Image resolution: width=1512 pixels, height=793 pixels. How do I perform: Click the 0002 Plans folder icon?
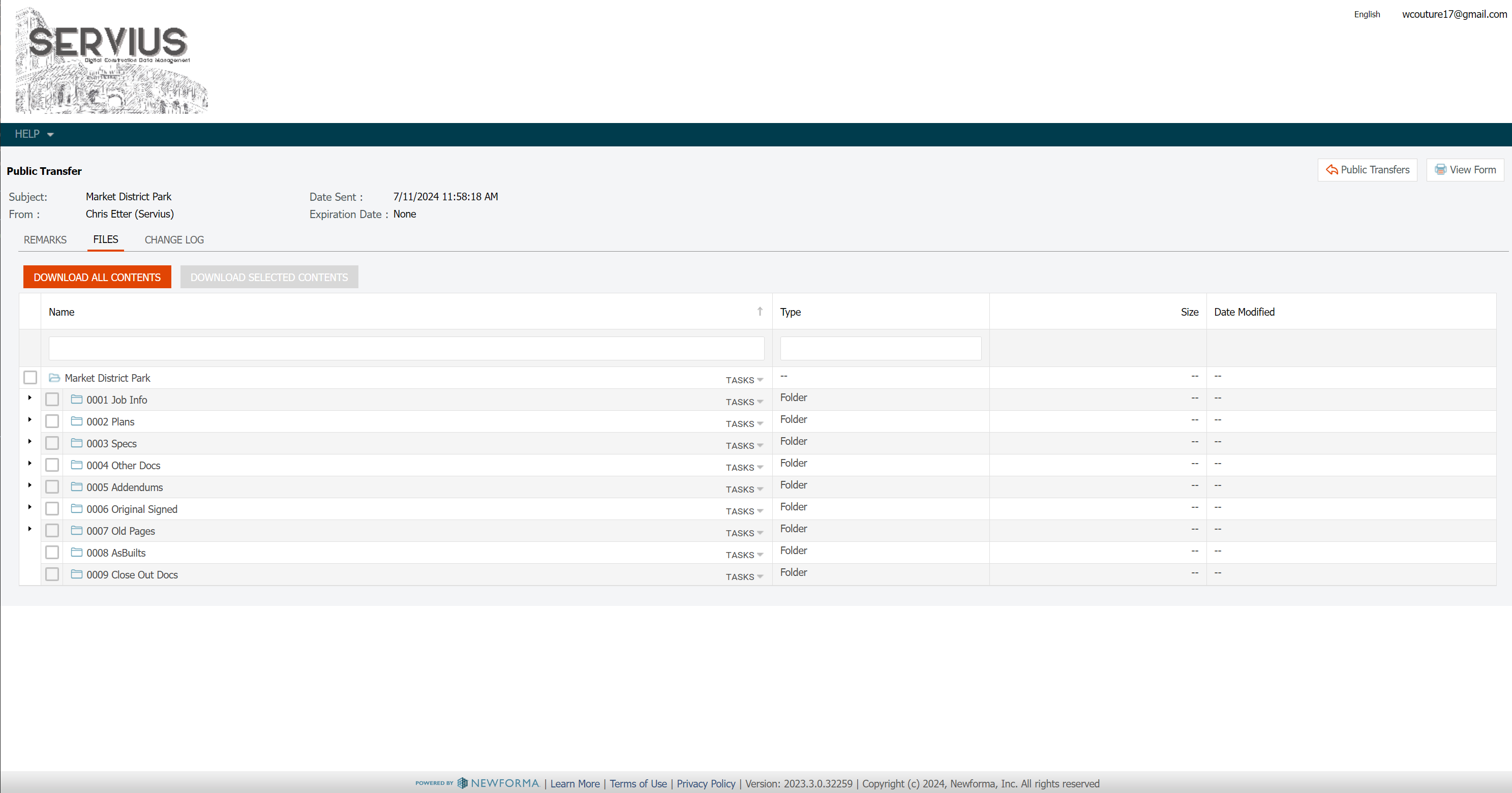point(76,421)
